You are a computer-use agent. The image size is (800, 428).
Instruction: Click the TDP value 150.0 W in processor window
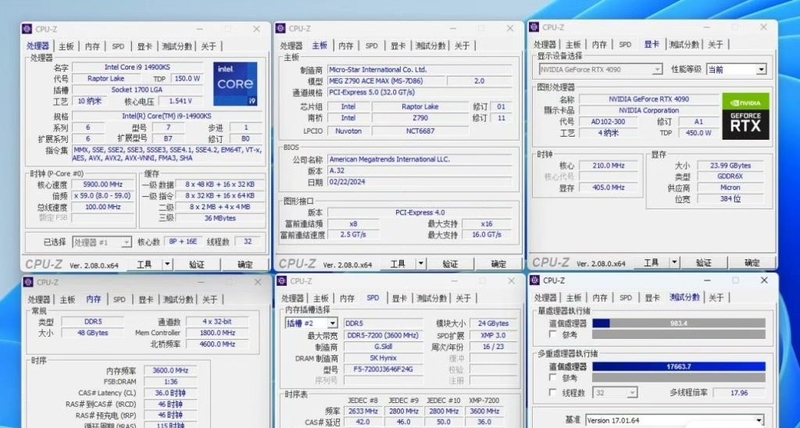point(187,79)
